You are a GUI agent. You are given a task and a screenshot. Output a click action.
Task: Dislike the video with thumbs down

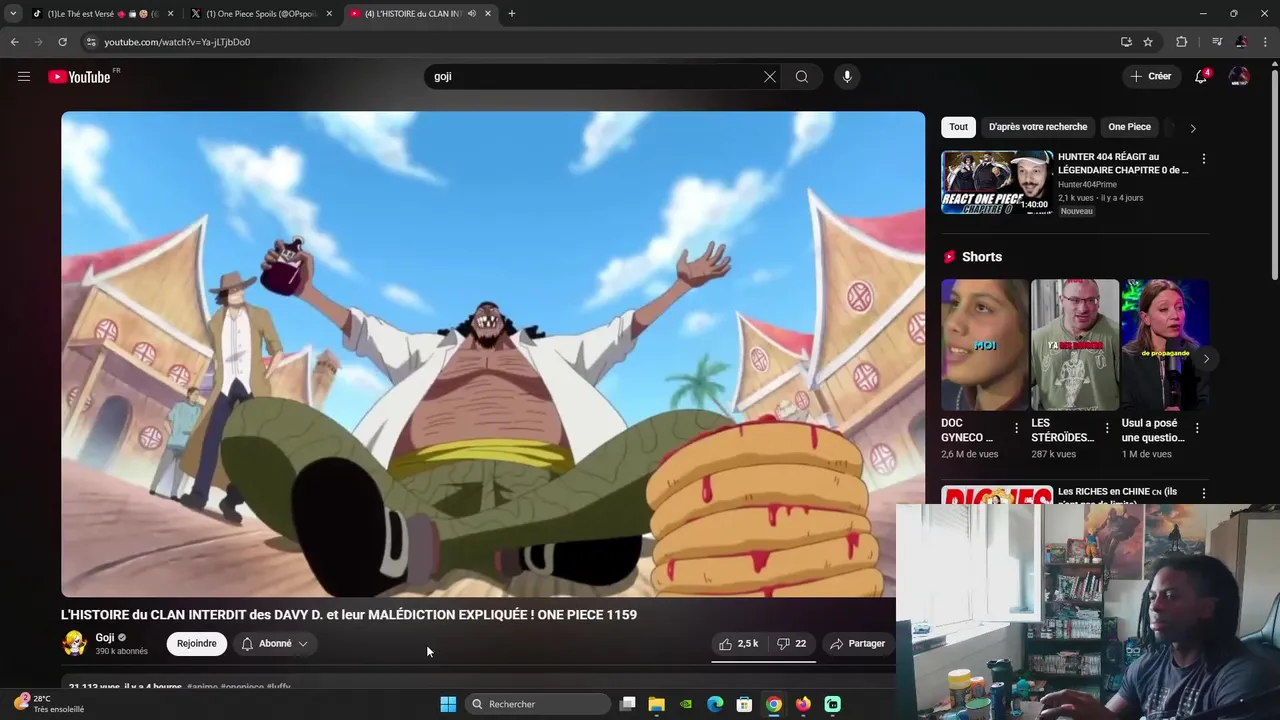pyautogui.click(x=792, y=644)
